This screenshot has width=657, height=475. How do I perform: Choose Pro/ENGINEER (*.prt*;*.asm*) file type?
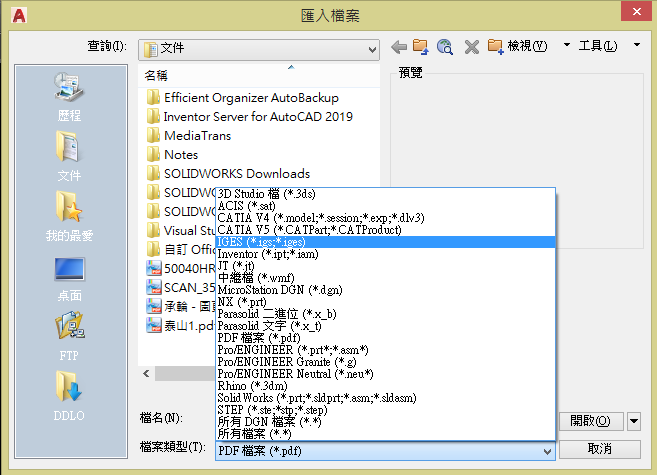pos(385,350)
